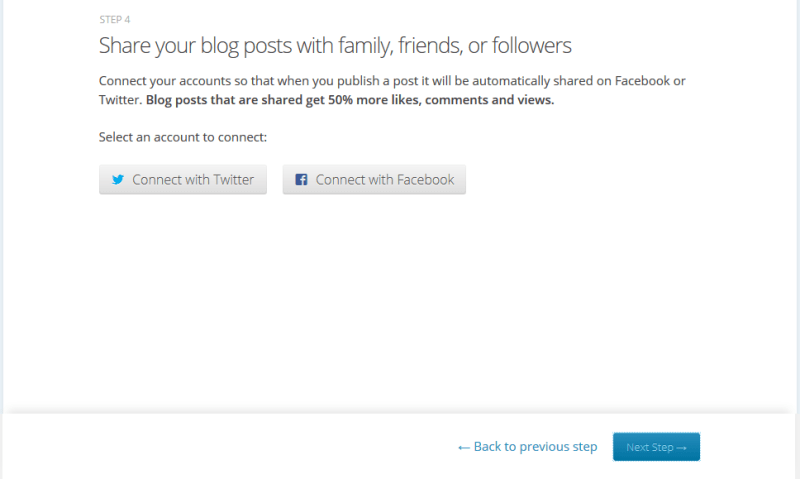Click the word Twitter starting the second description line
The image size is (800, 479).
119,100
